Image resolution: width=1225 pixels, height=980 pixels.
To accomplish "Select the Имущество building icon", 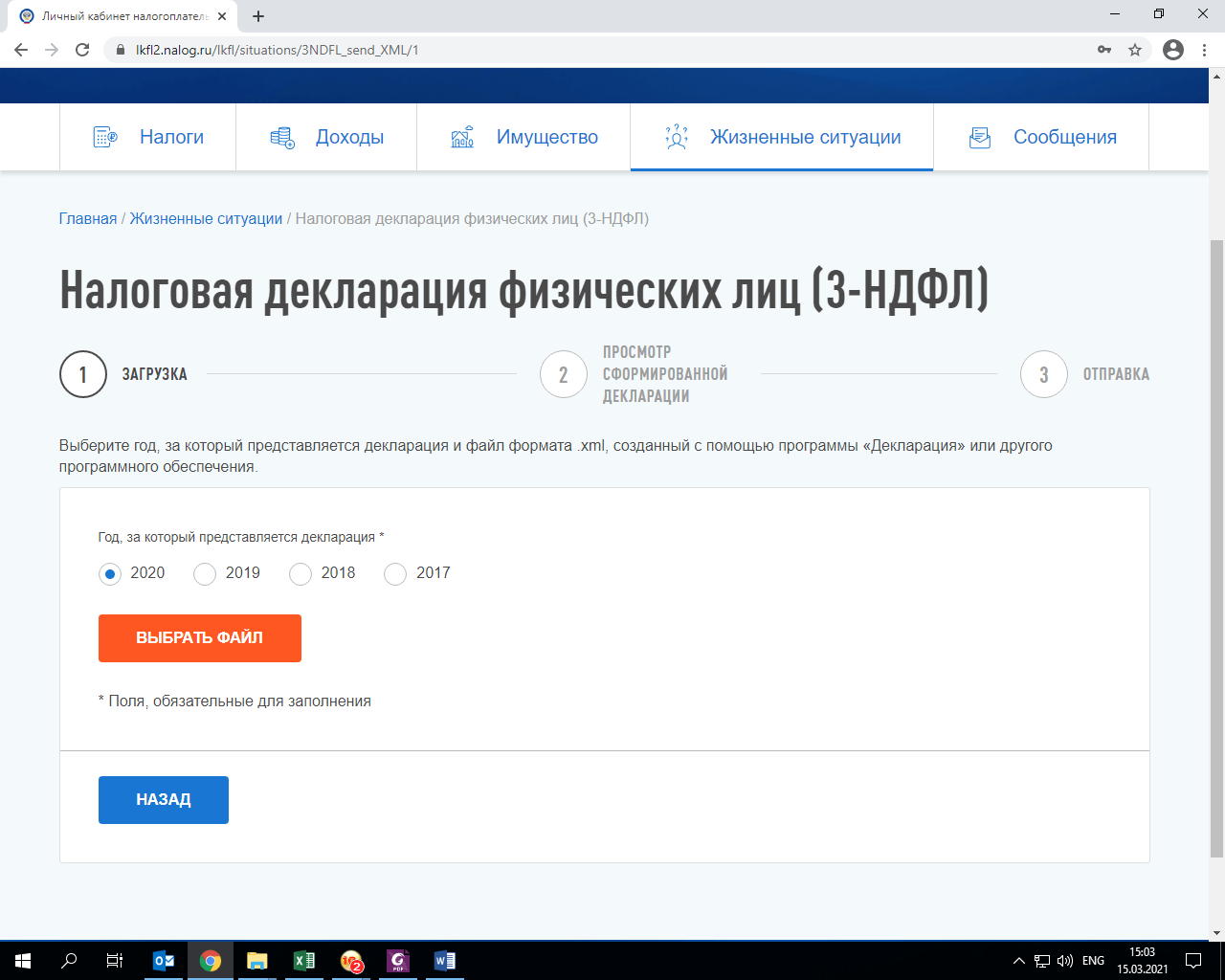I will [x=463, y=137].
